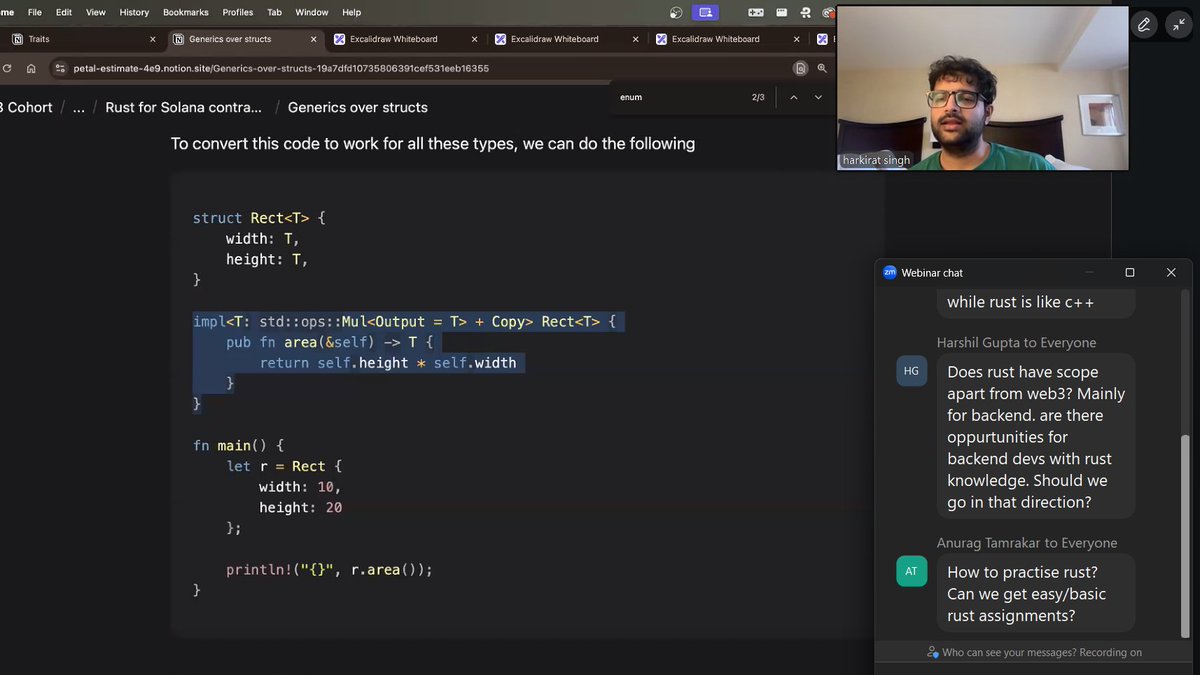Click the 'Rust for Solana contra...' breadcrumb link
The image size is (1200, 675).
pyautogui.click(x=183, y=106)
